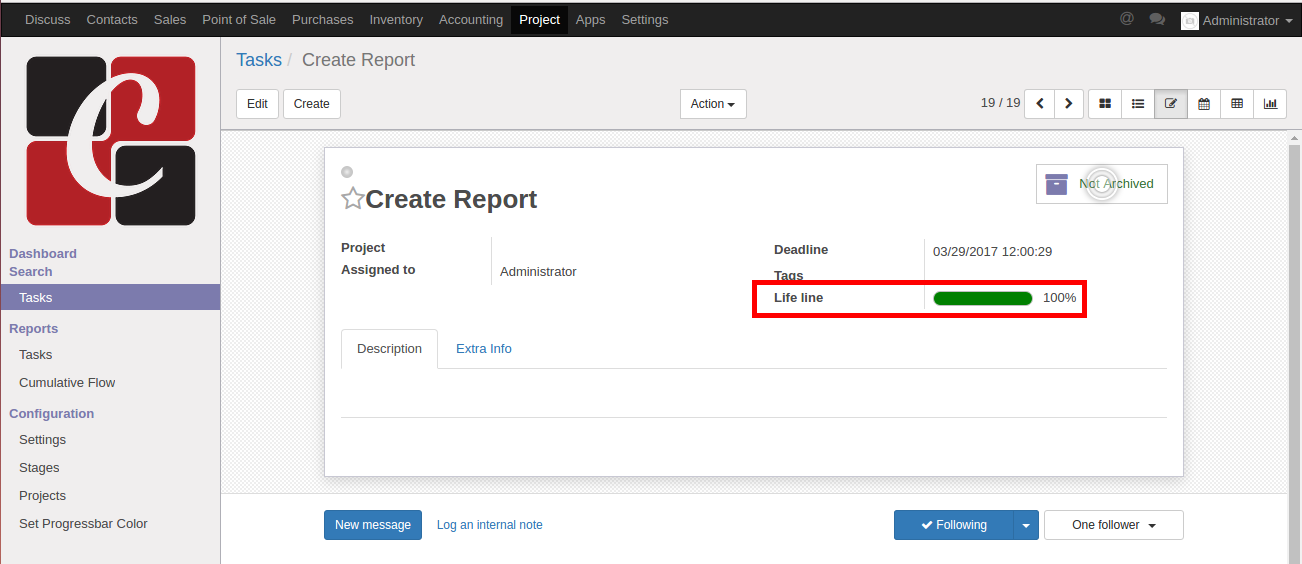Screen dimensions: 1302x564
Task: Click the Edit button
Action: coord(257,104)
